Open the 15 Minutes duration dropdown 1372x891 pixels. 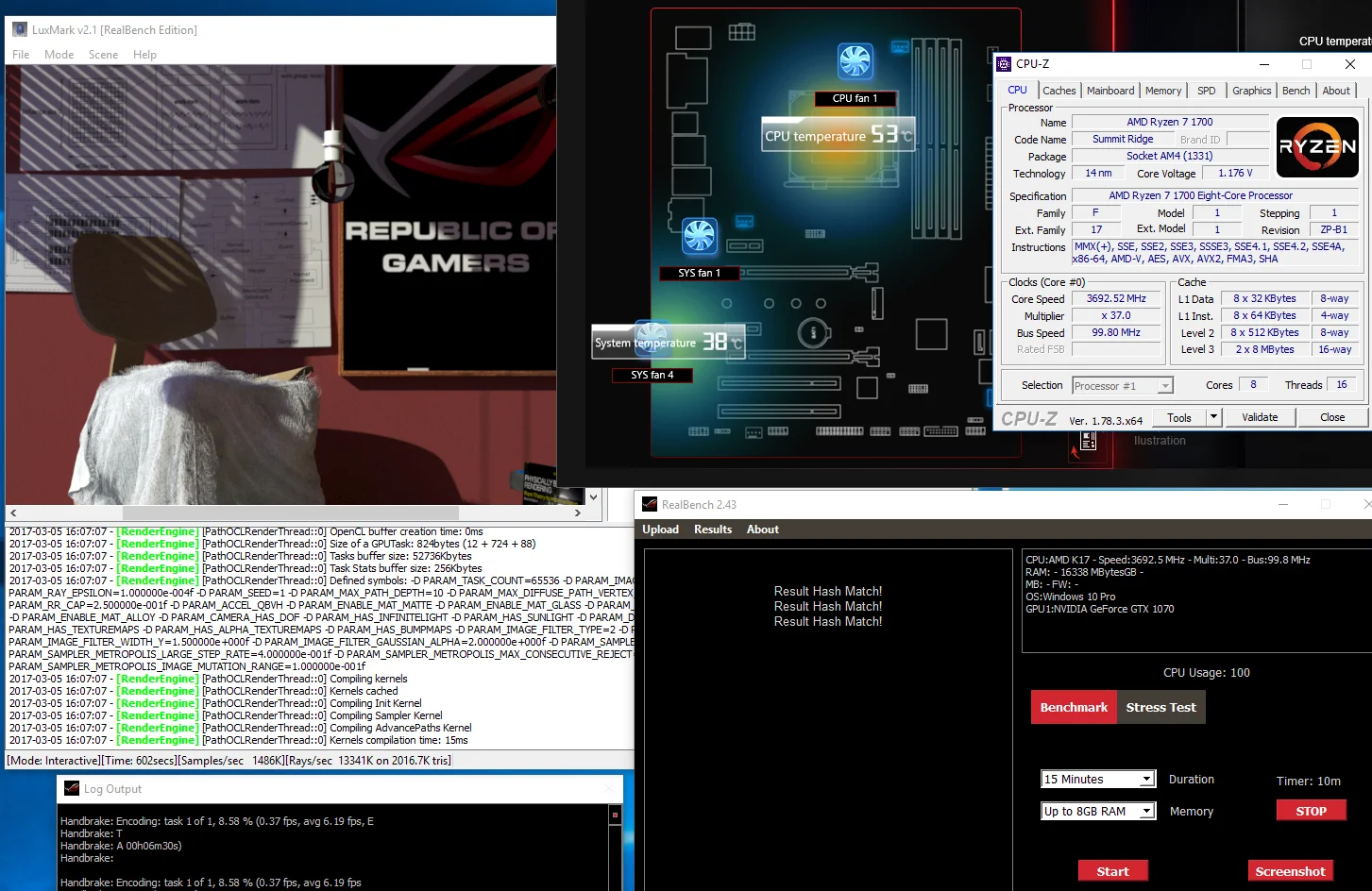pos(1098,779)
